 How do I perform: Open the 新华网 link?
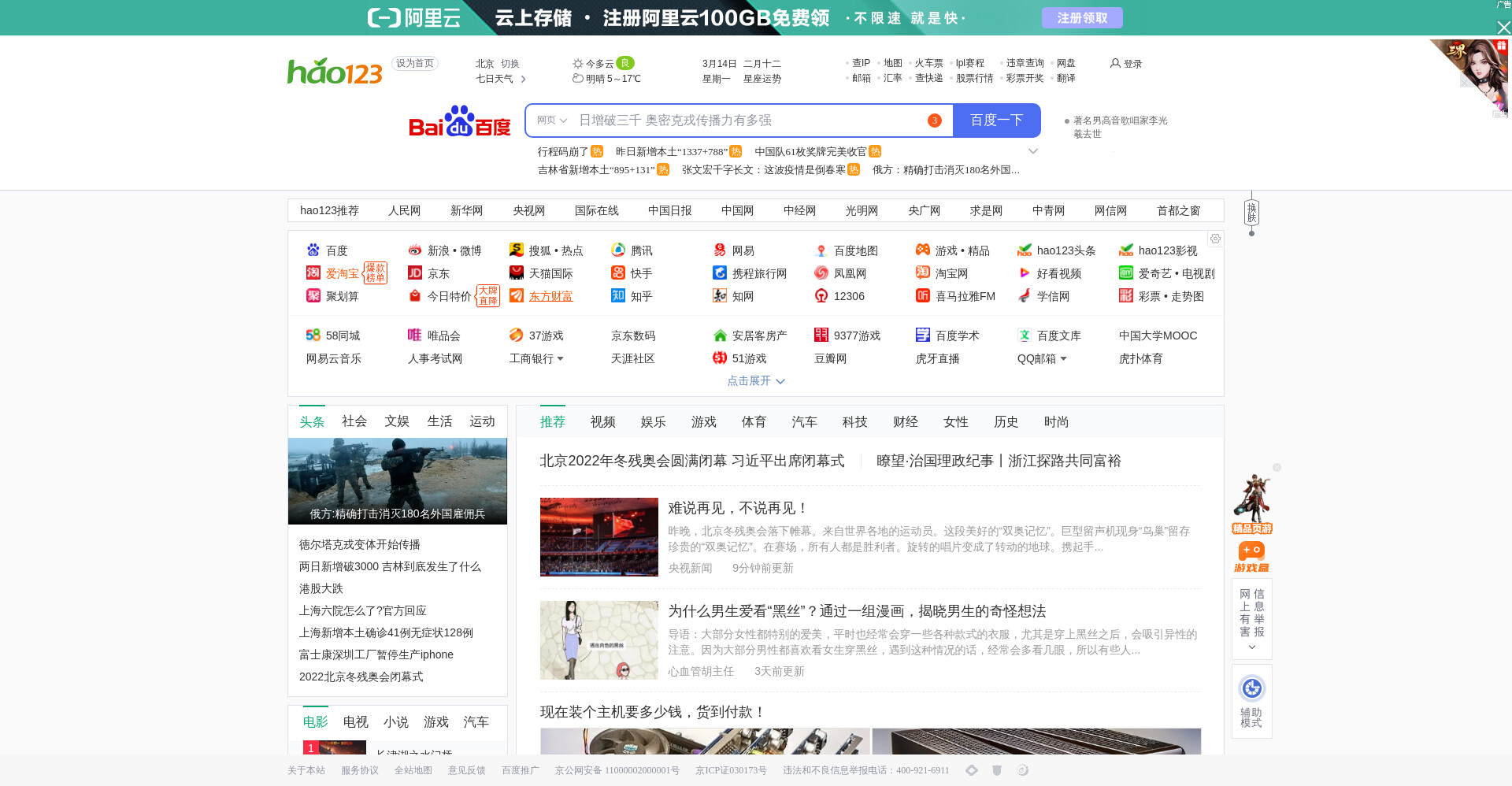point(467,210)
